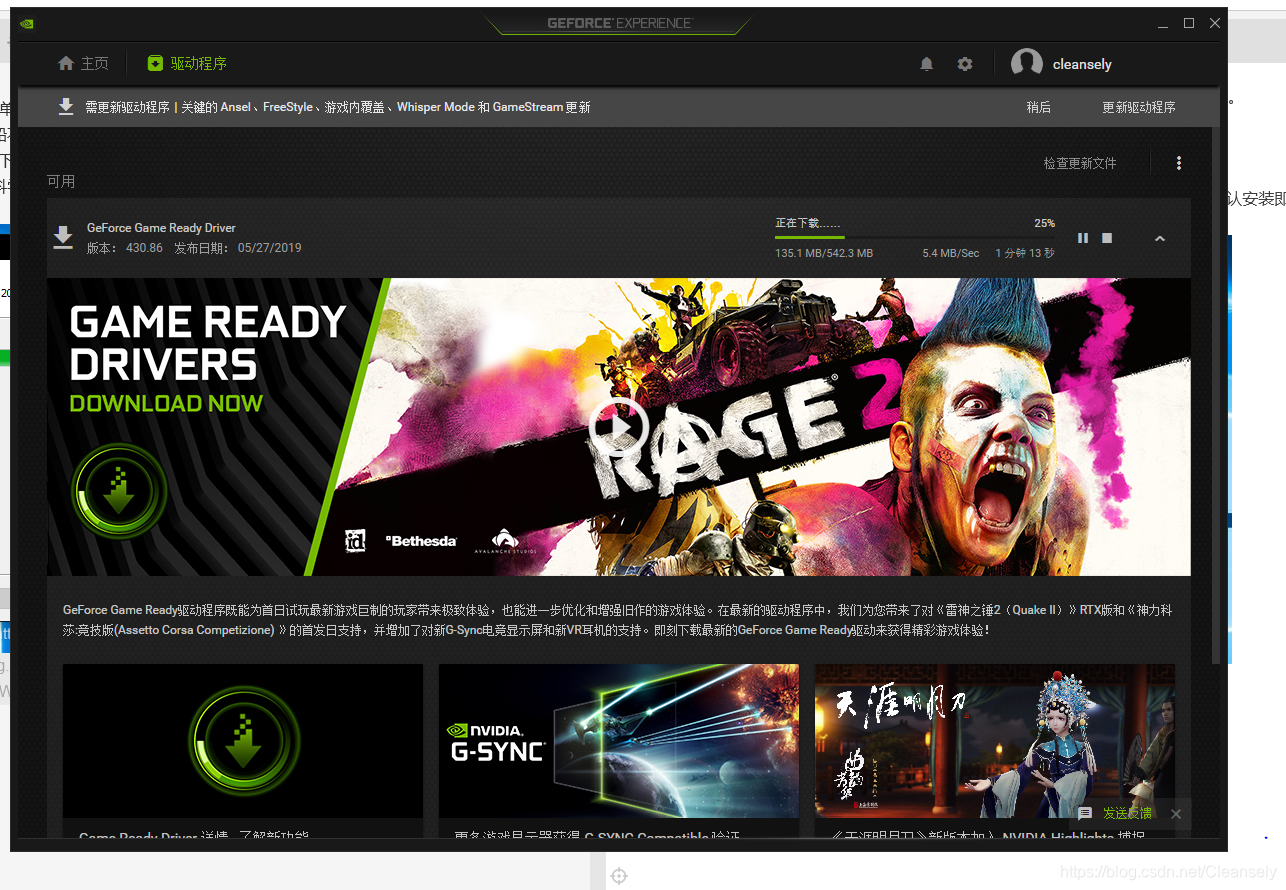
Task: Click the cleansely username
Action: [1082, 64]
